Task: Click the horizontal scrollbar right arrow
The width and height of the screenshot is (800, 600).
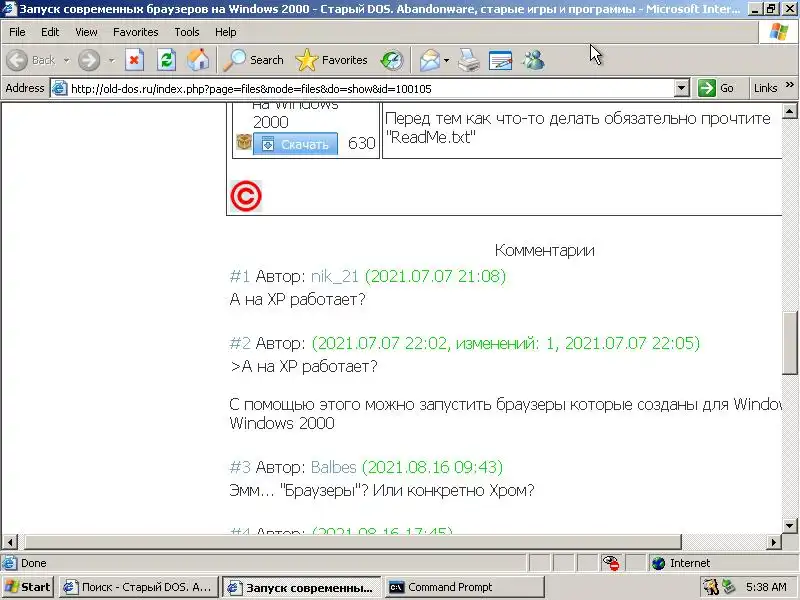Action: pyautogui.click(x=773, y=542)
